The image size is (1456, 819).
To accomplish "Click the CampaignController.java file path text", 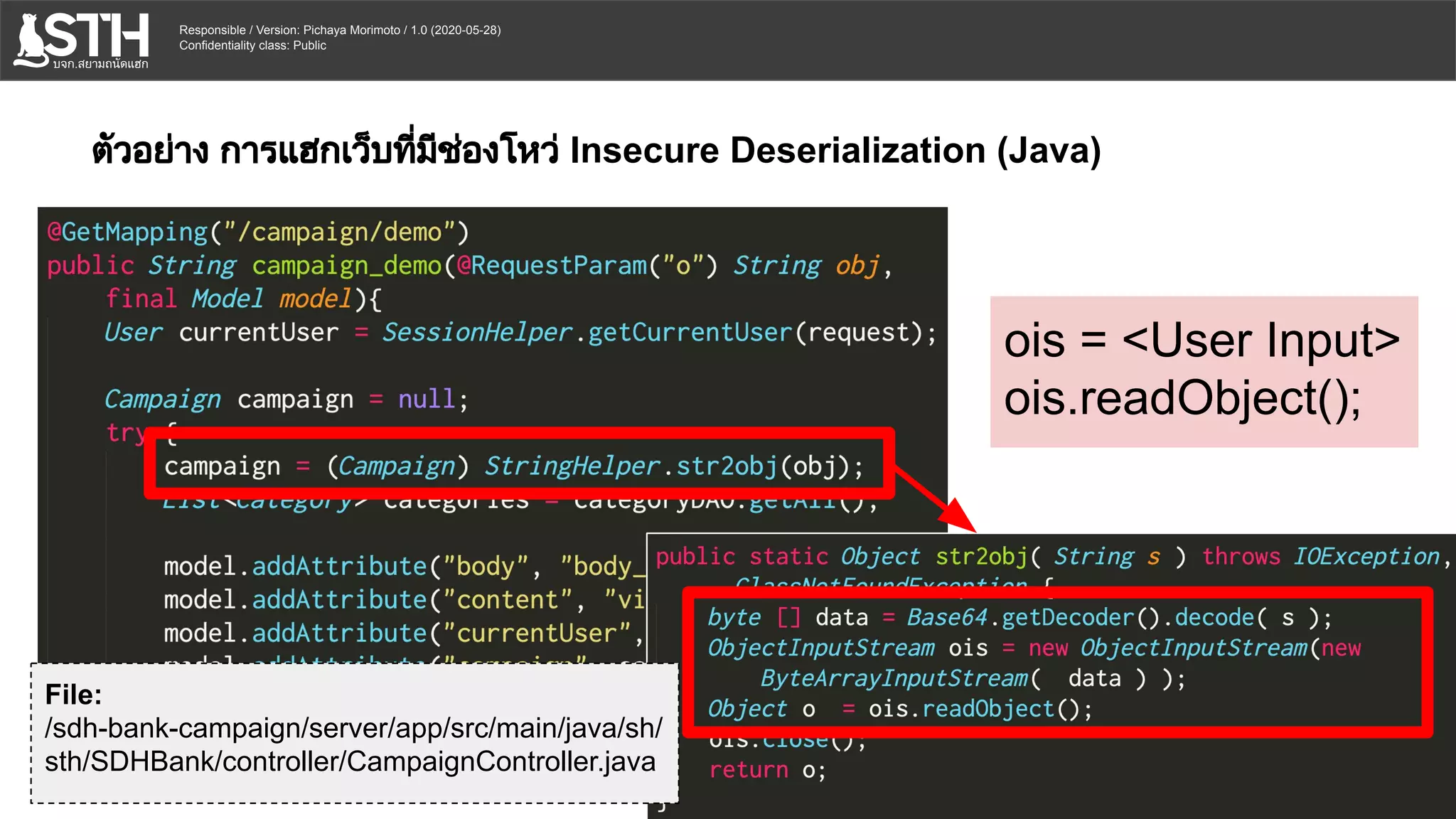I will pos(353,744).
